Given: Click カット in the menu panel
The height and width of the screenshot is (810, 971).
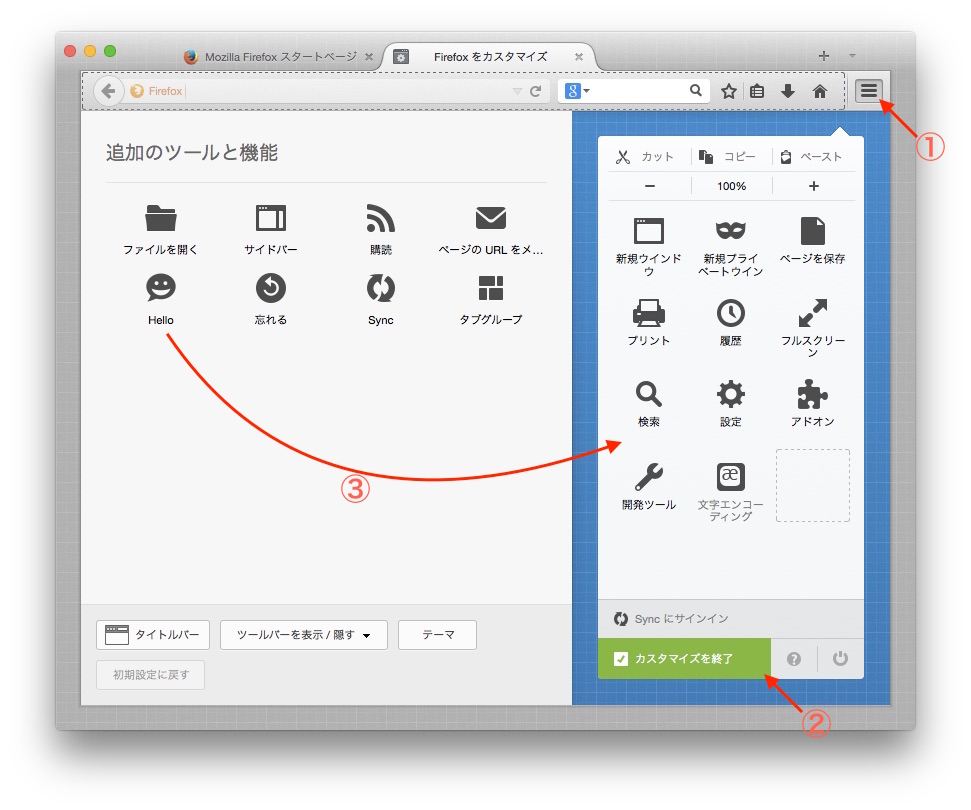Looking at the screenshot, I should 645,157.
